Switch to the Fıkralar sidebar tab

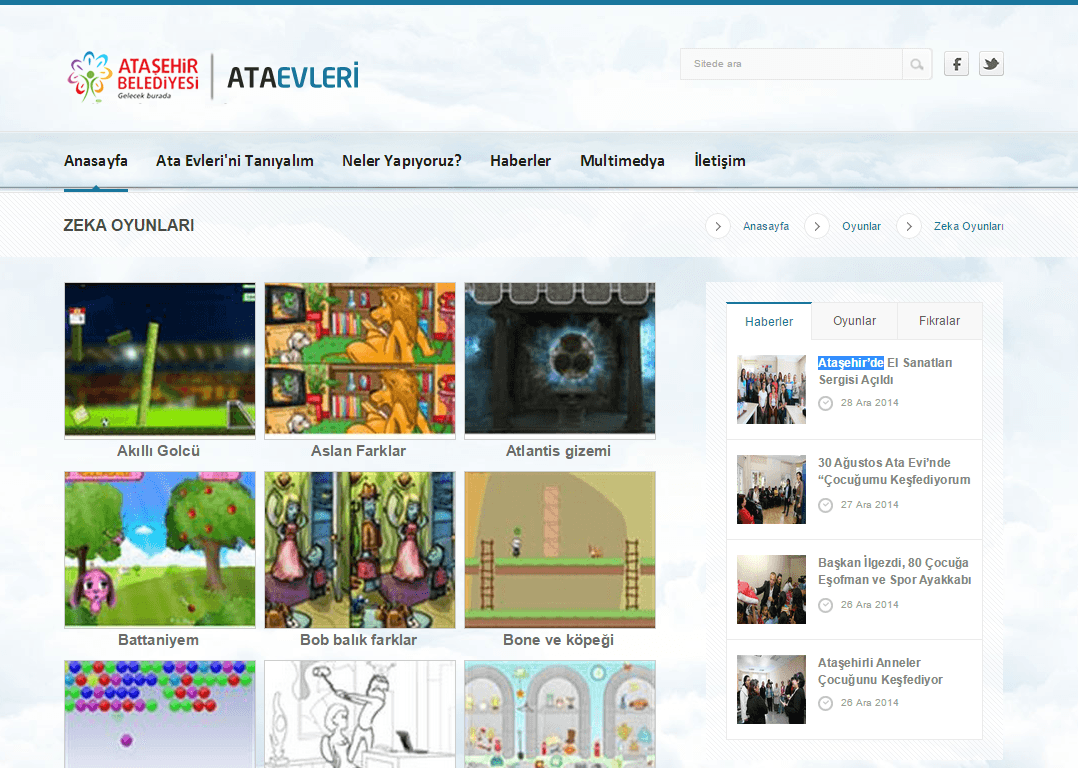tap(939, 321)
